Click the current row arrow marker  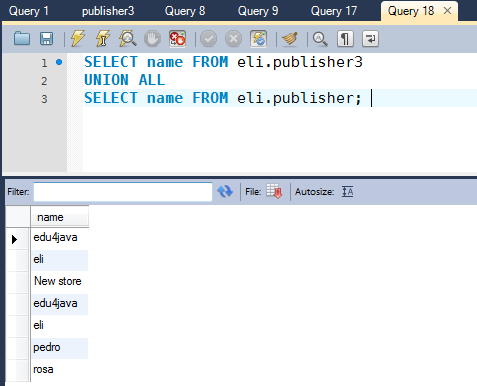click(x=14, y=239)
